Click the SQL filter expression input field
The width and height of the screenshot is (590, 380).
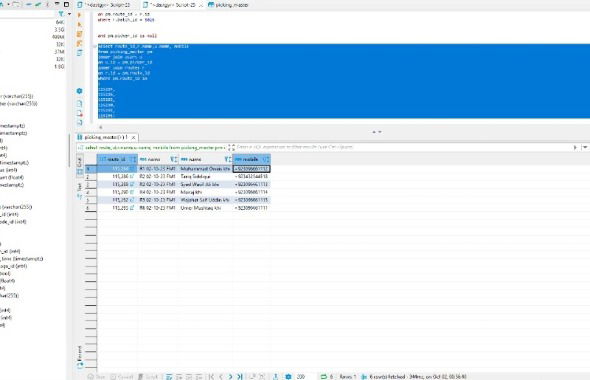[403, 147]
